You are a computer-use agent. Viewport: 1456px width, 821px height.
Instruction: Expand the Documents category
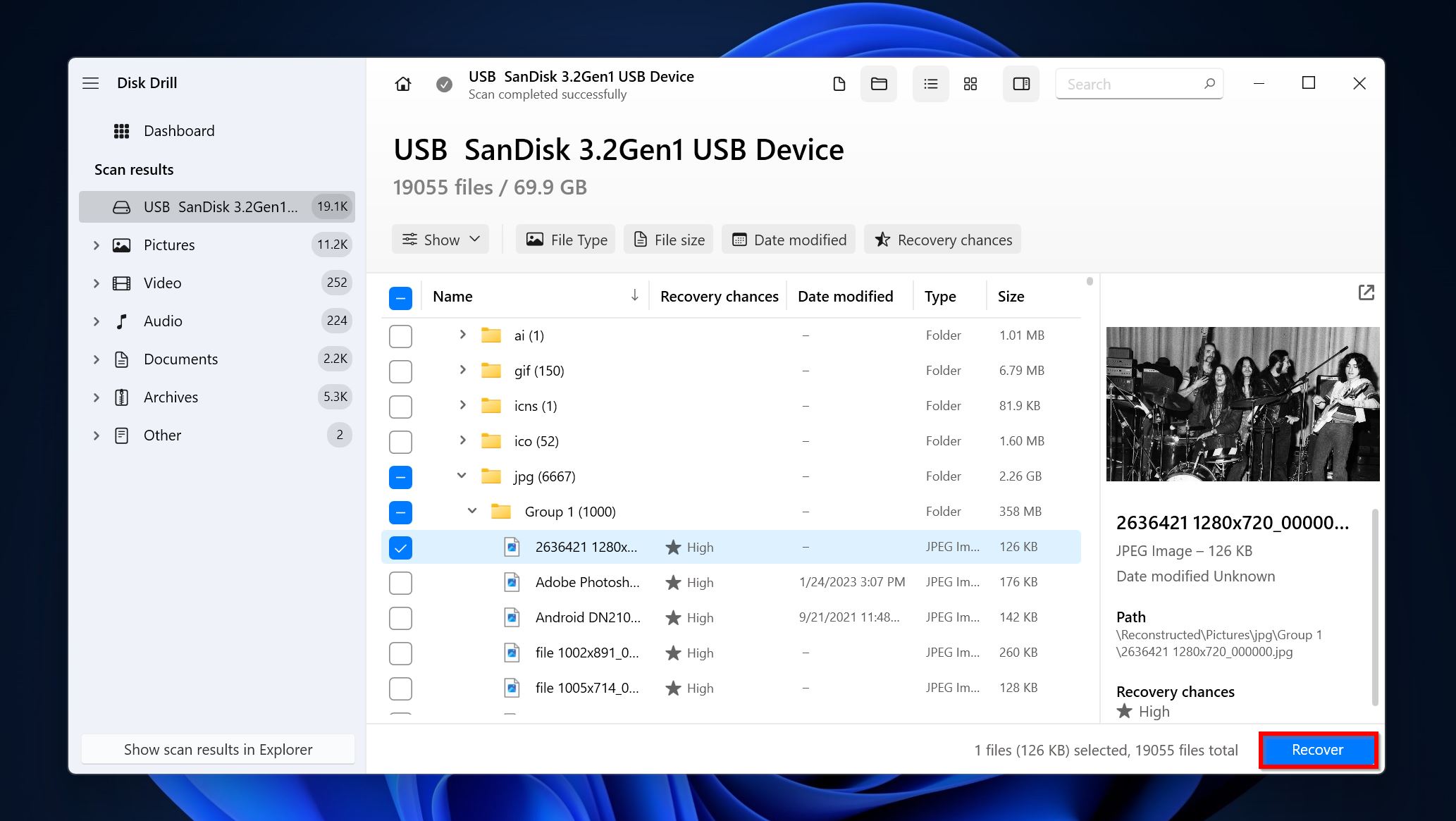coord(97,359)
